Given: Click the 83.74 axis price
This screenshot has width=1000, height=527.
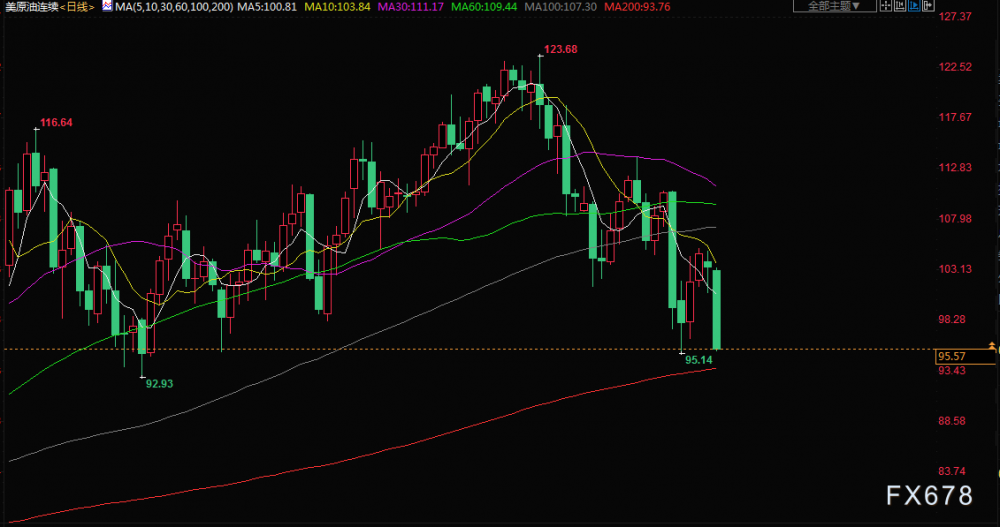Looking at the screenshot, I should click(952, 471).
